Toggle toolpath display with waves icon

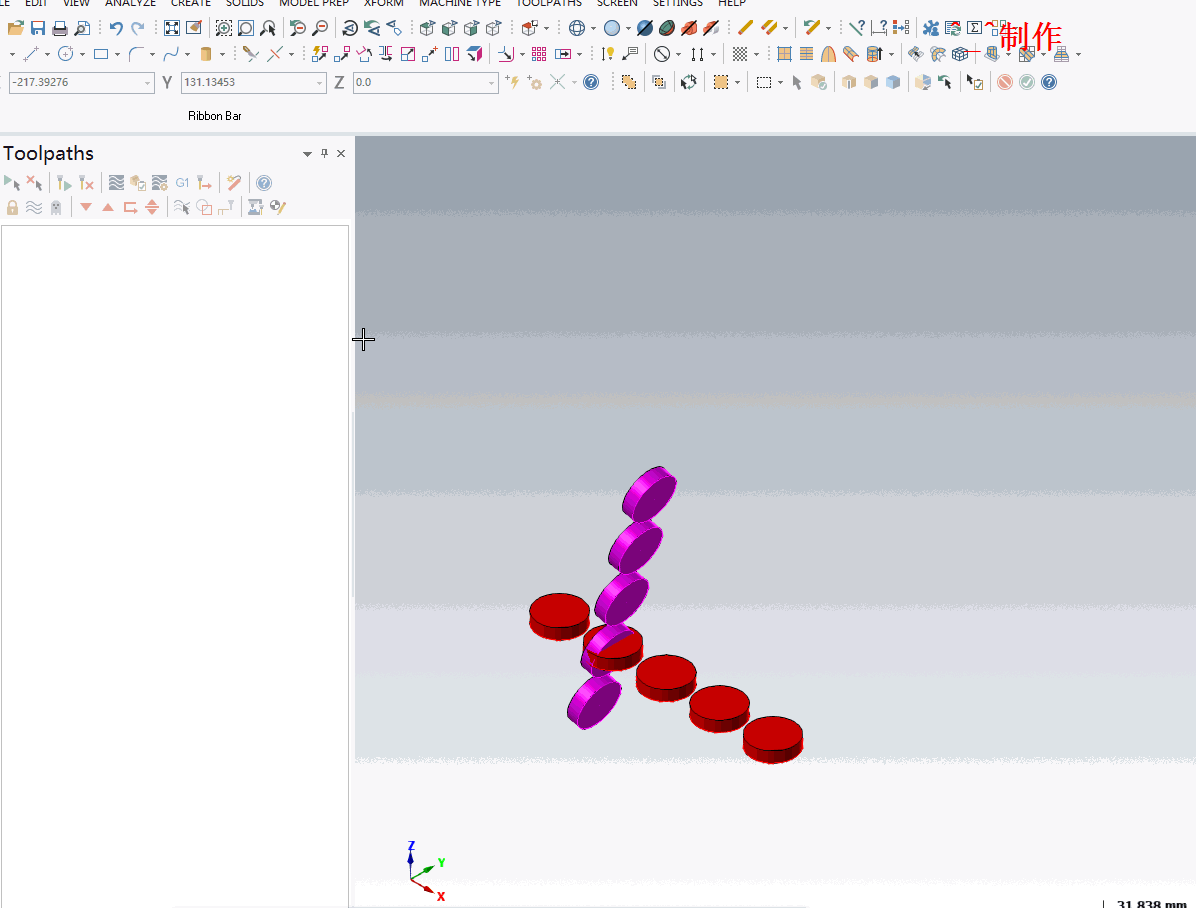tap(34, 208)
